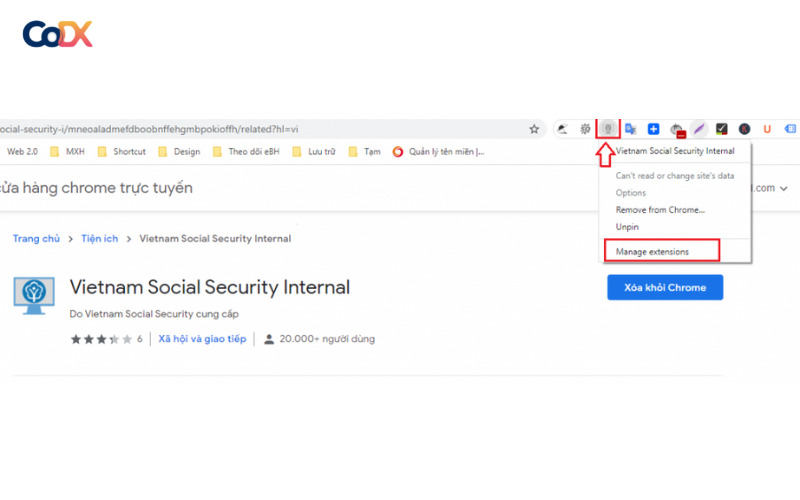Screen dimensions: 800x500
Task: Click the gear-shaped extension icon
Action: coord(585,129)
